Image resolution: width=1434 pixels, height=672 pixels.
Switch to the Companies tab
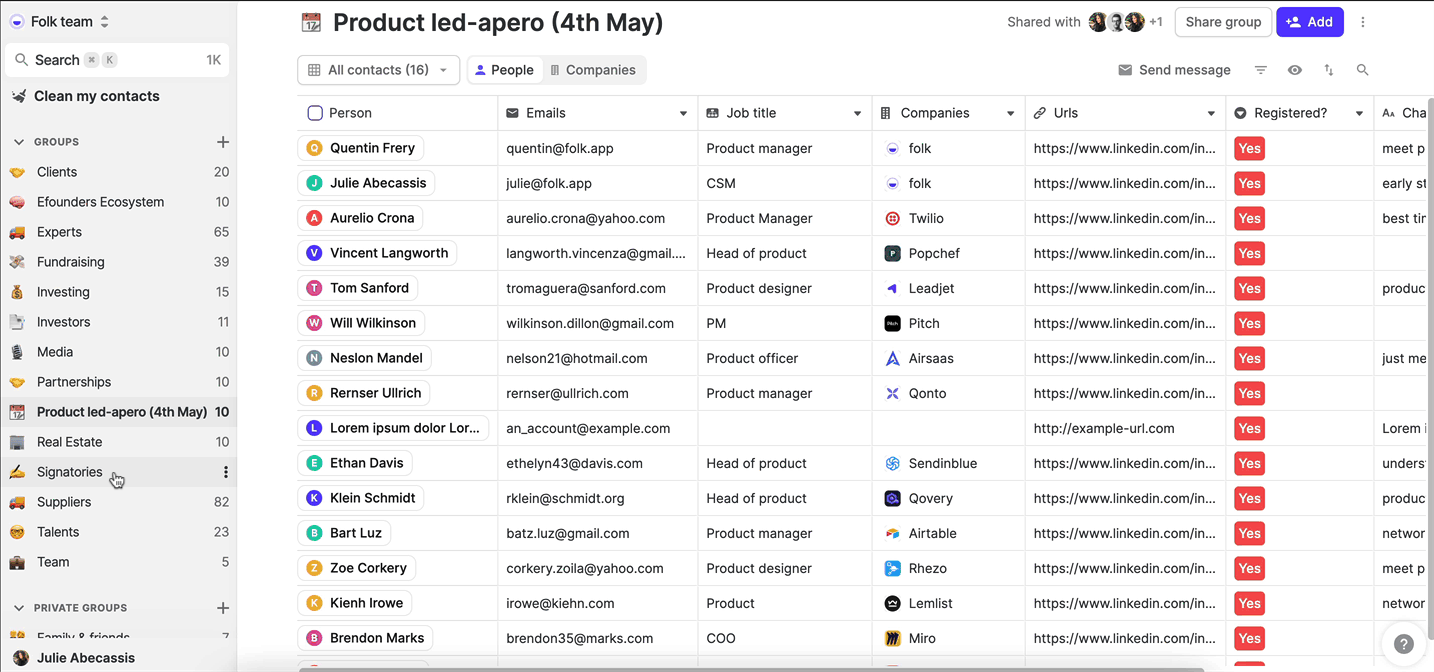[593, 70]
